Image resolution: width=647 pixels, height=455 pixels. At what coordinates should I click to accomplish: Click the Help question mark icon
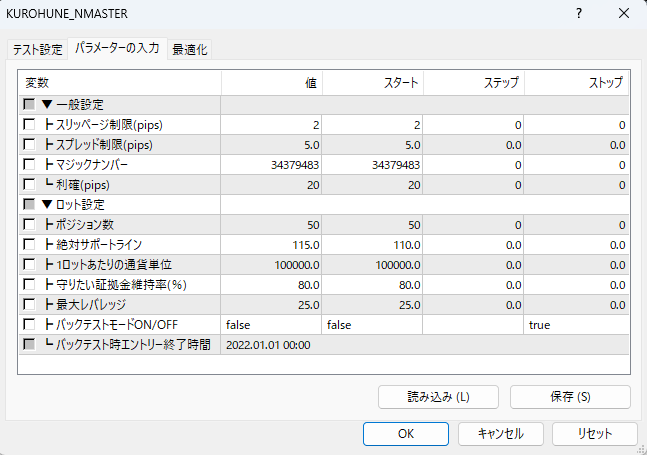[580, 14]
